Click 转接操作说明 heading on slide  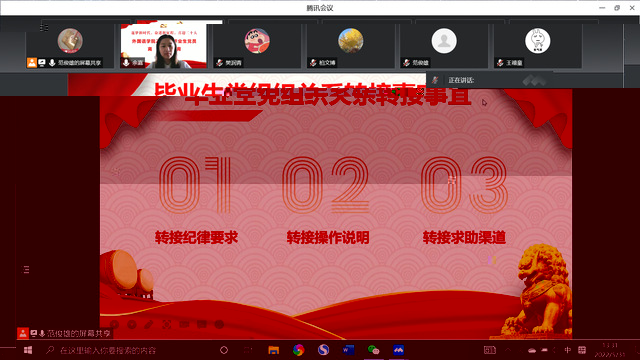click(x=328, y=238)
